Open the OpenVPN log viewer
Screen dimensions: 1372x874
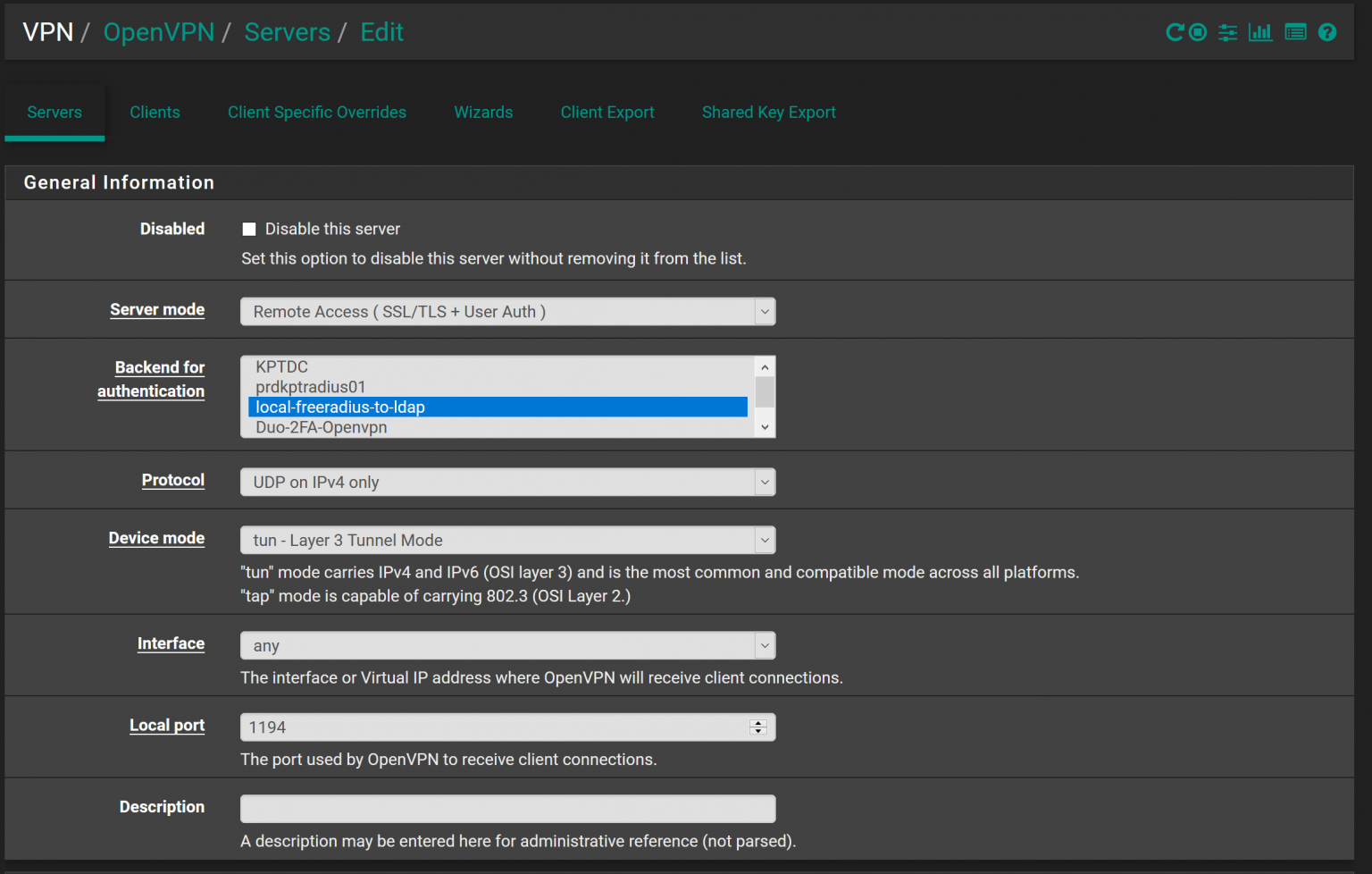1294,31
